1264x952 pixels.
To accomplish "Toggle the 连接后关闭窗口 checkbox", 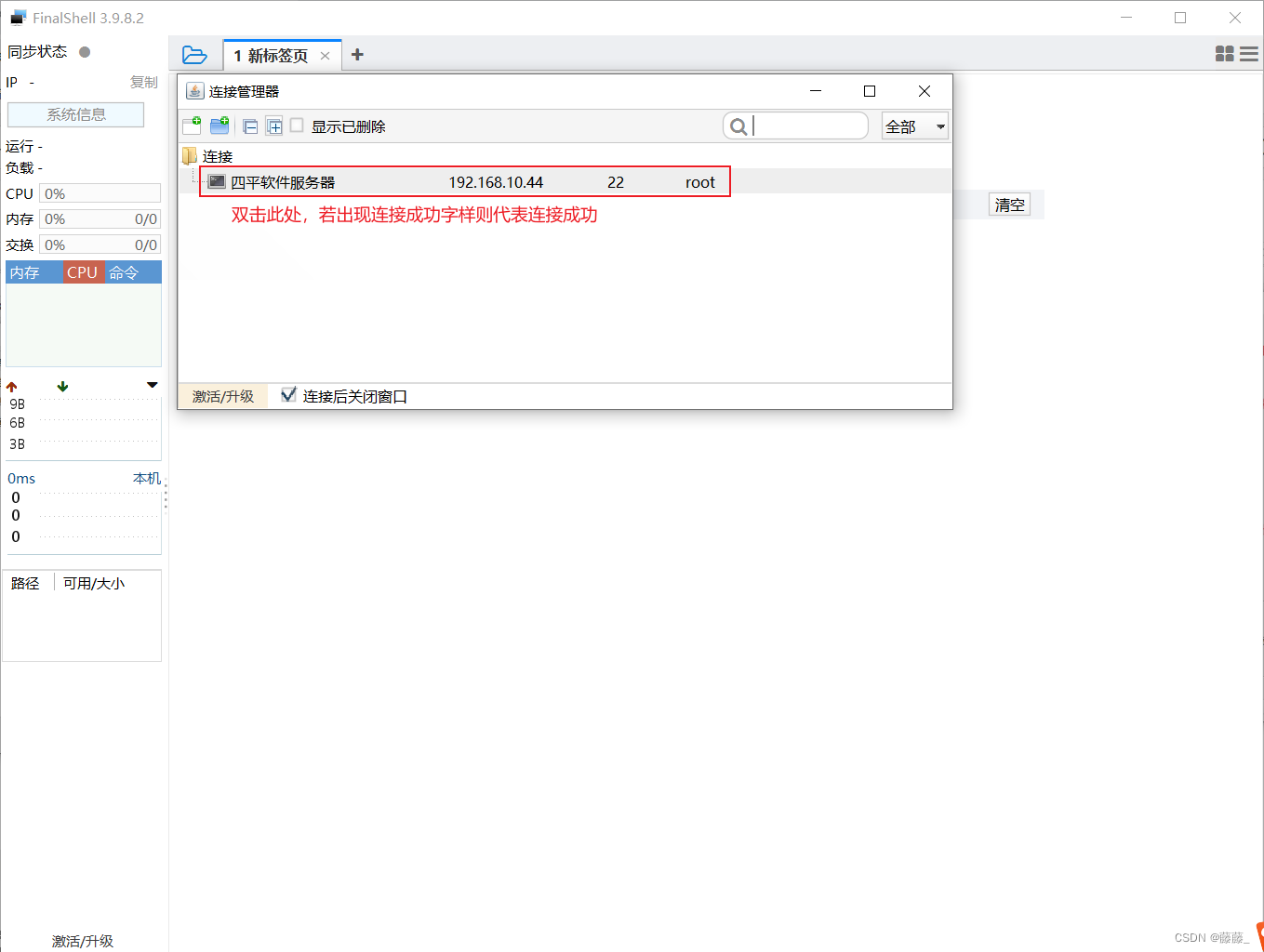I will 288,394.
